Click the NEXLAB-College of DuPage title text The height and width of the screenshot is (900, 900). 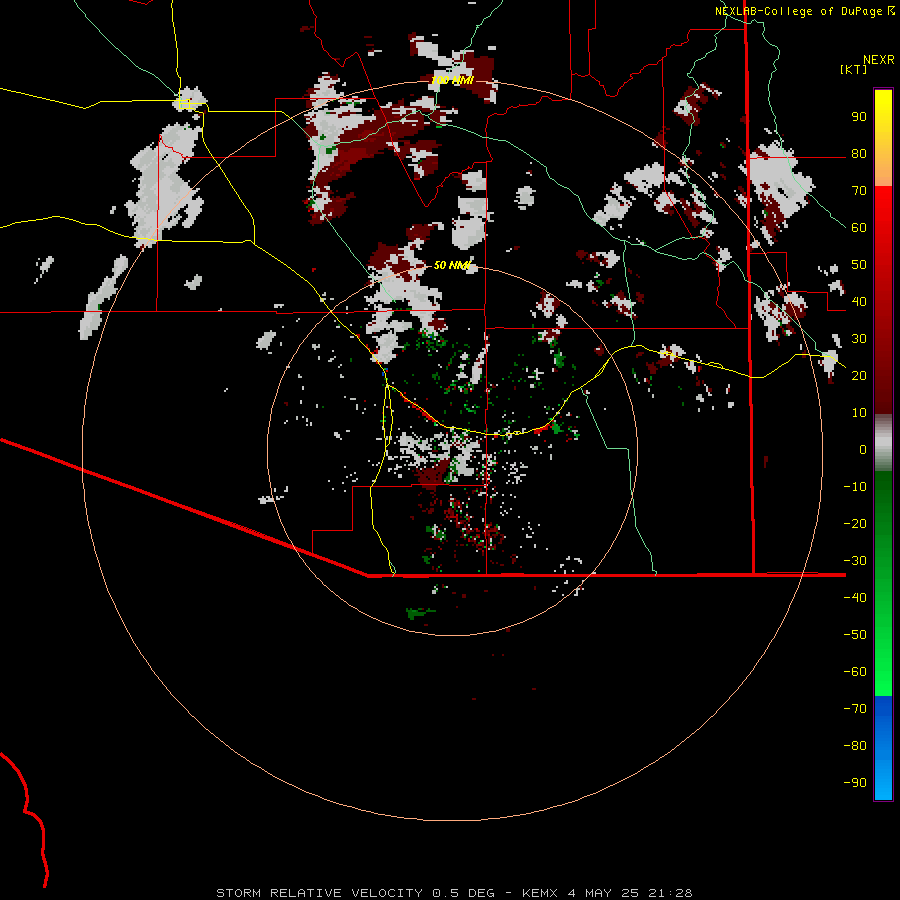(798, 11)
